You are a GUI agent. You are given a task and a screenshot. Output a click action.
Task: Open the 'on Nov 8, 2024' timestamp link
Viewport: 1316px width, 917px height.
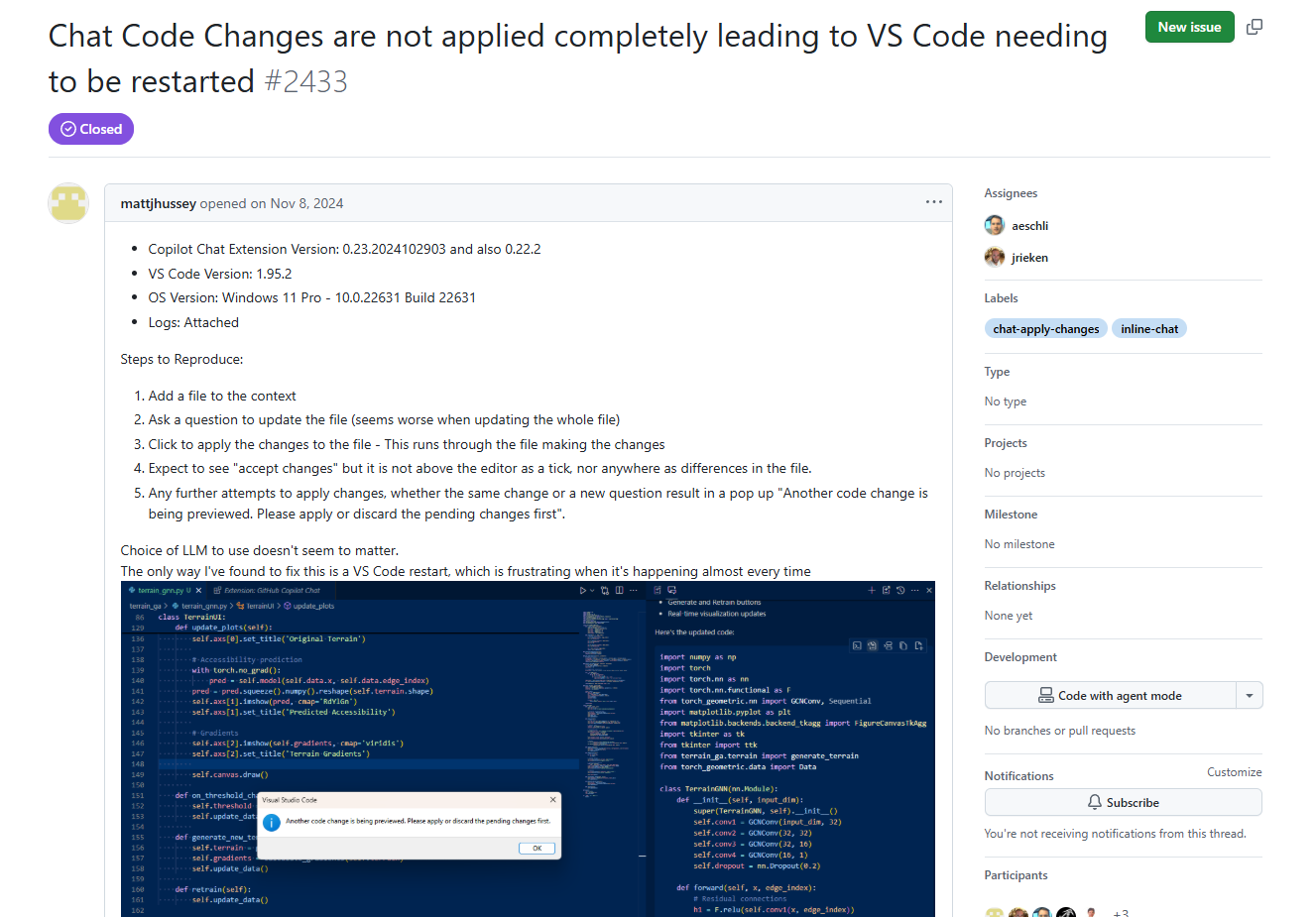(297, 203)
